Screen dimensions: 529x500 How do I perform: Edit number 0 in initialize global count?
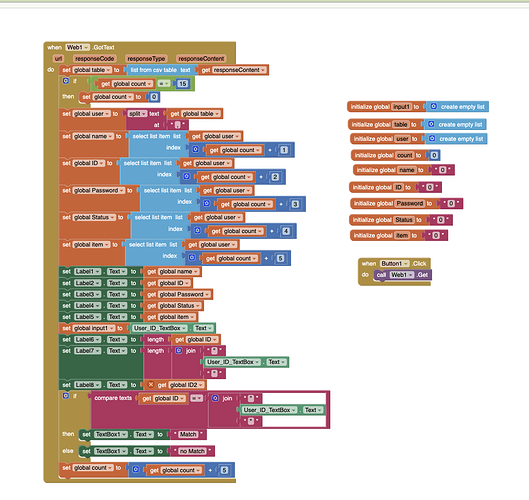(434, 155)
